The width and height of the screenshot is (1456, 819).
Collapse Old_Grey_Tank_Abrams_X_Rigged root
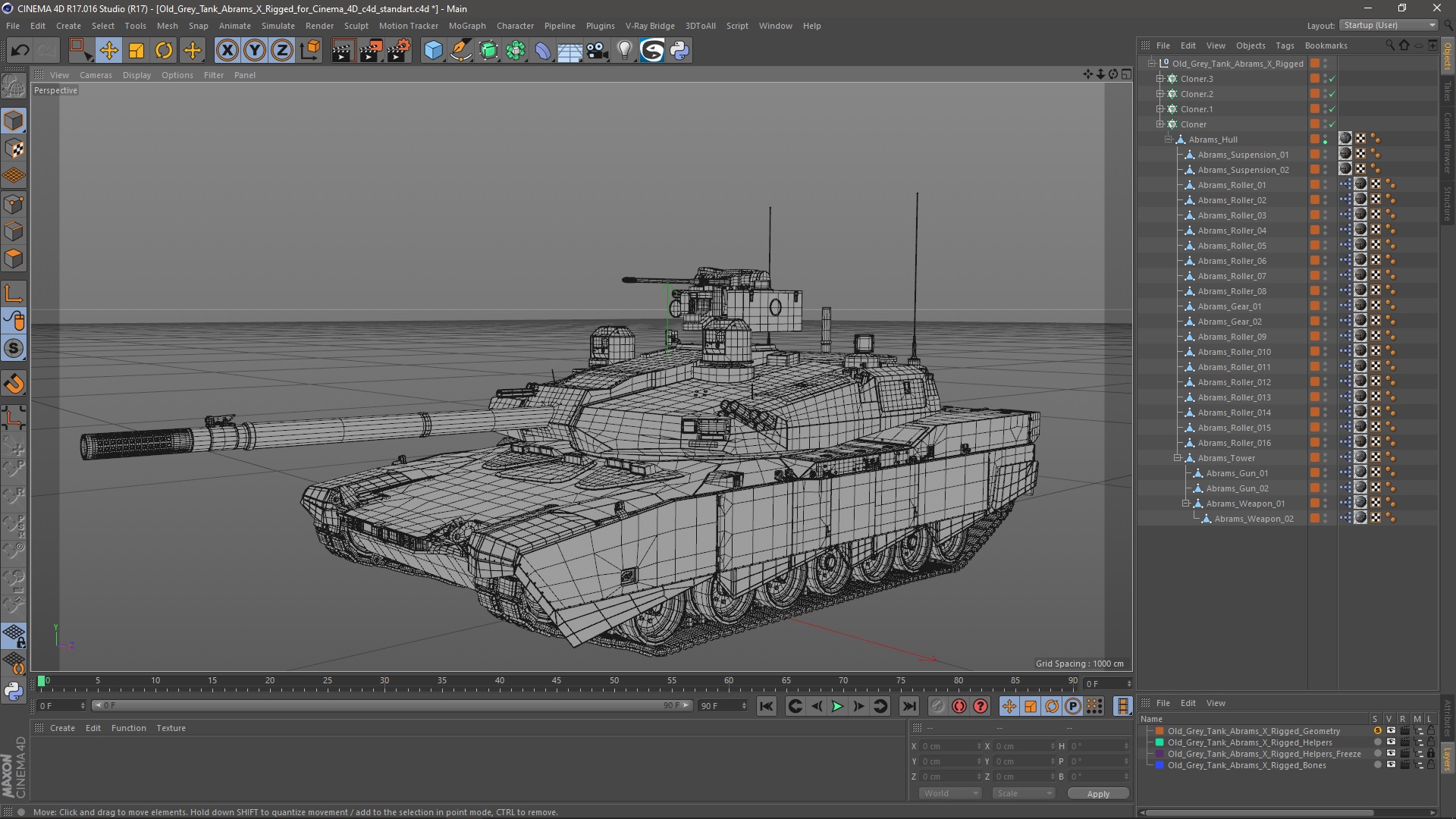1152,64
